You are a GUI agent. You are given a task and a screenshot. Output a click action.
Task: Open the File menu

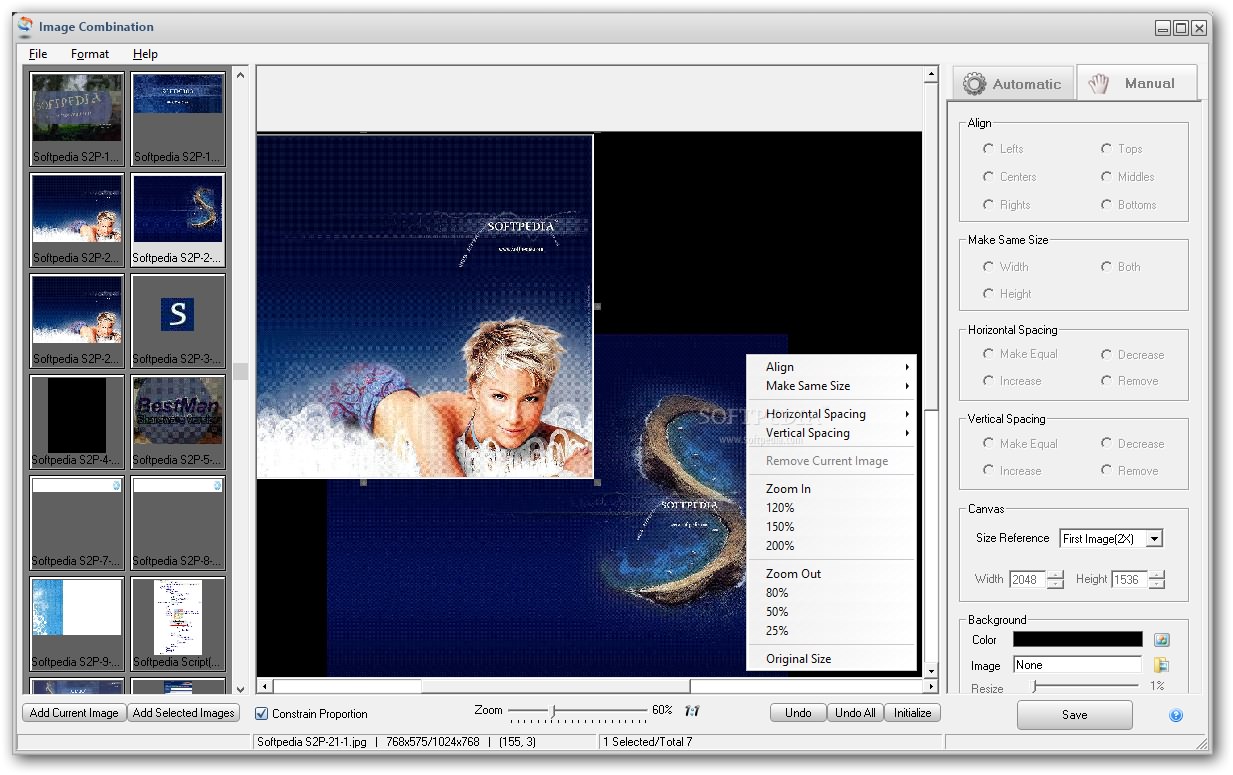[38, 54]
